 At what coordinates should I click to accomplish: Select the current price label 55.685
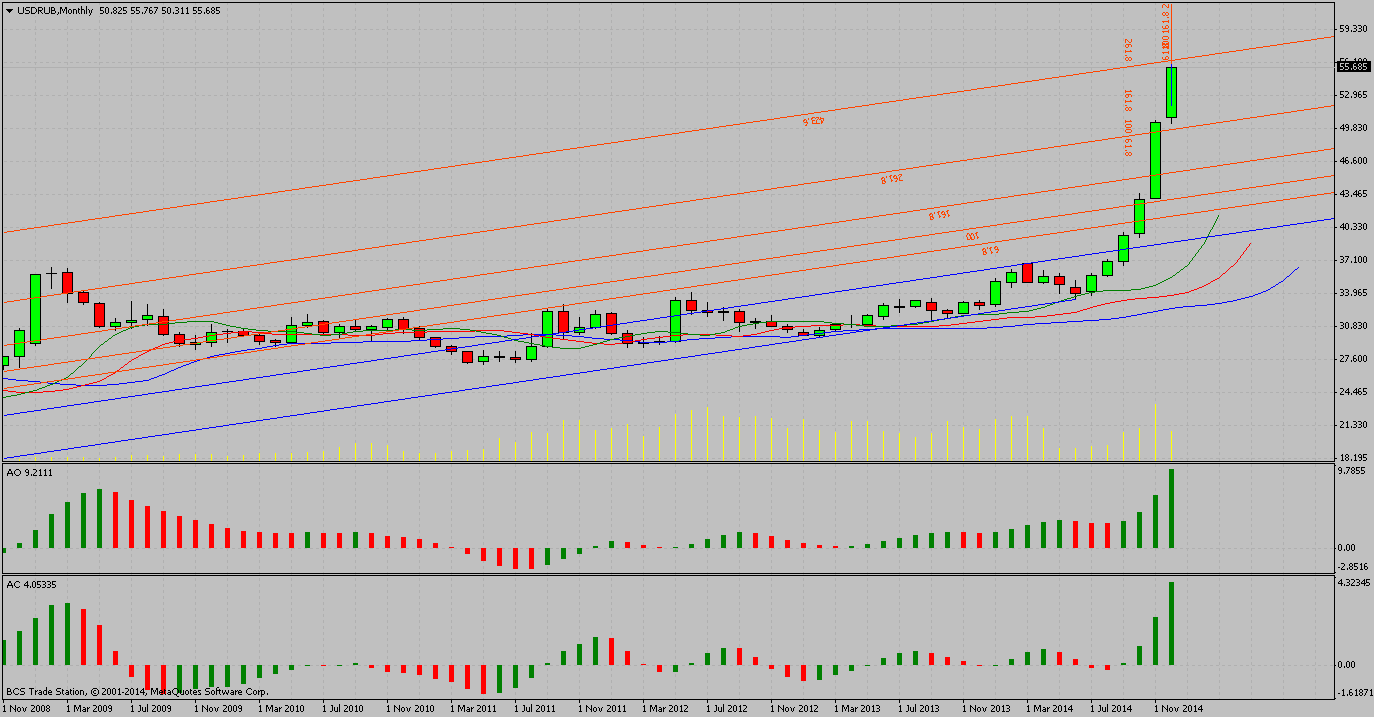tap(1353, 67)
